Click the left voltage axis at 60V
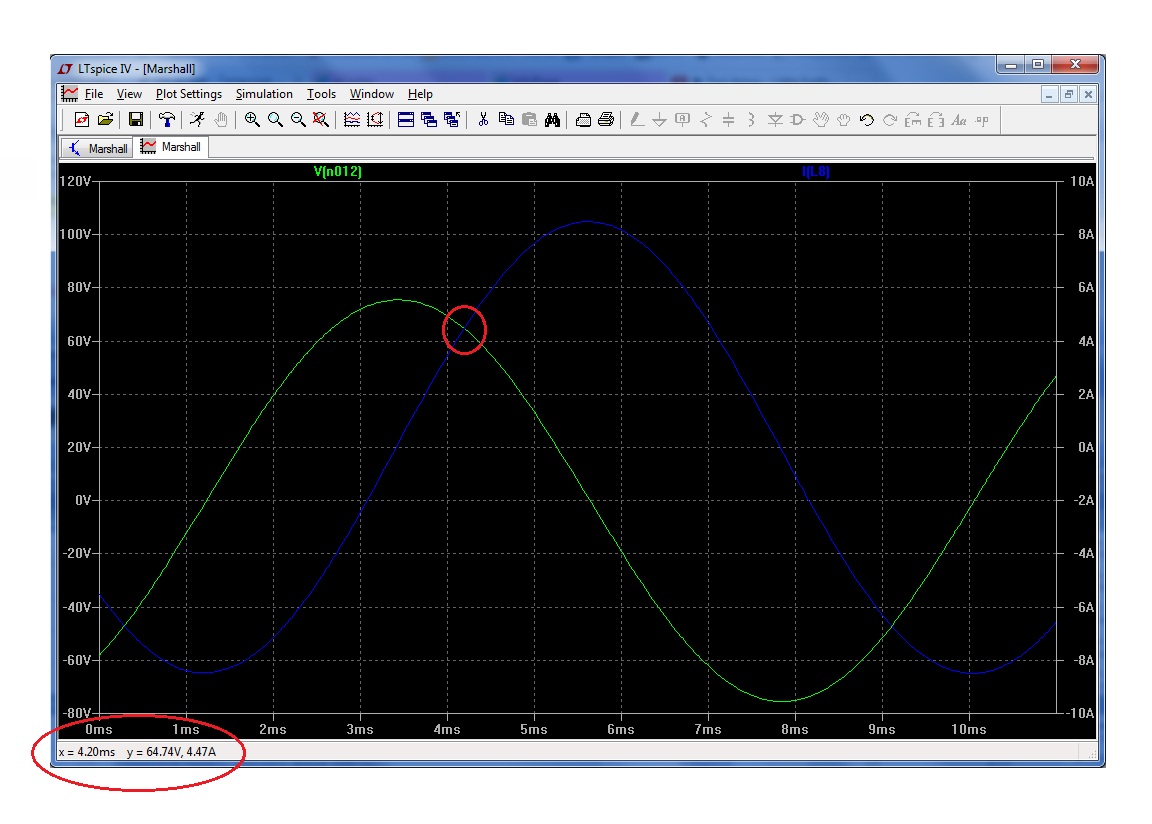The height and width of the screenshot is (824, 1152). click(x=77, y=341)
